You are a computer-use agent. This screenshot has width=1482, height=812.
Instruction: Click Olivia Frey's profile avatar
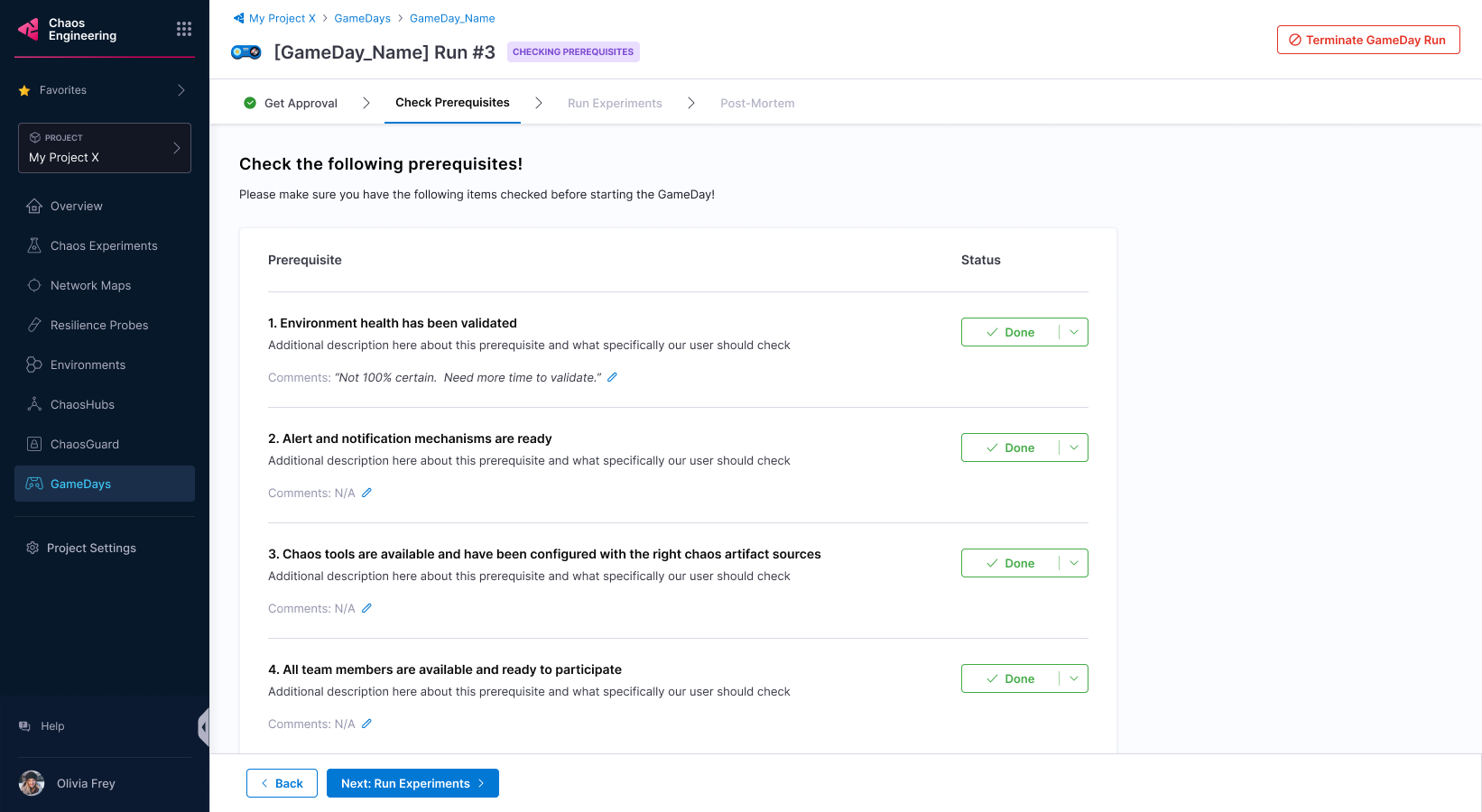(32, 783)
